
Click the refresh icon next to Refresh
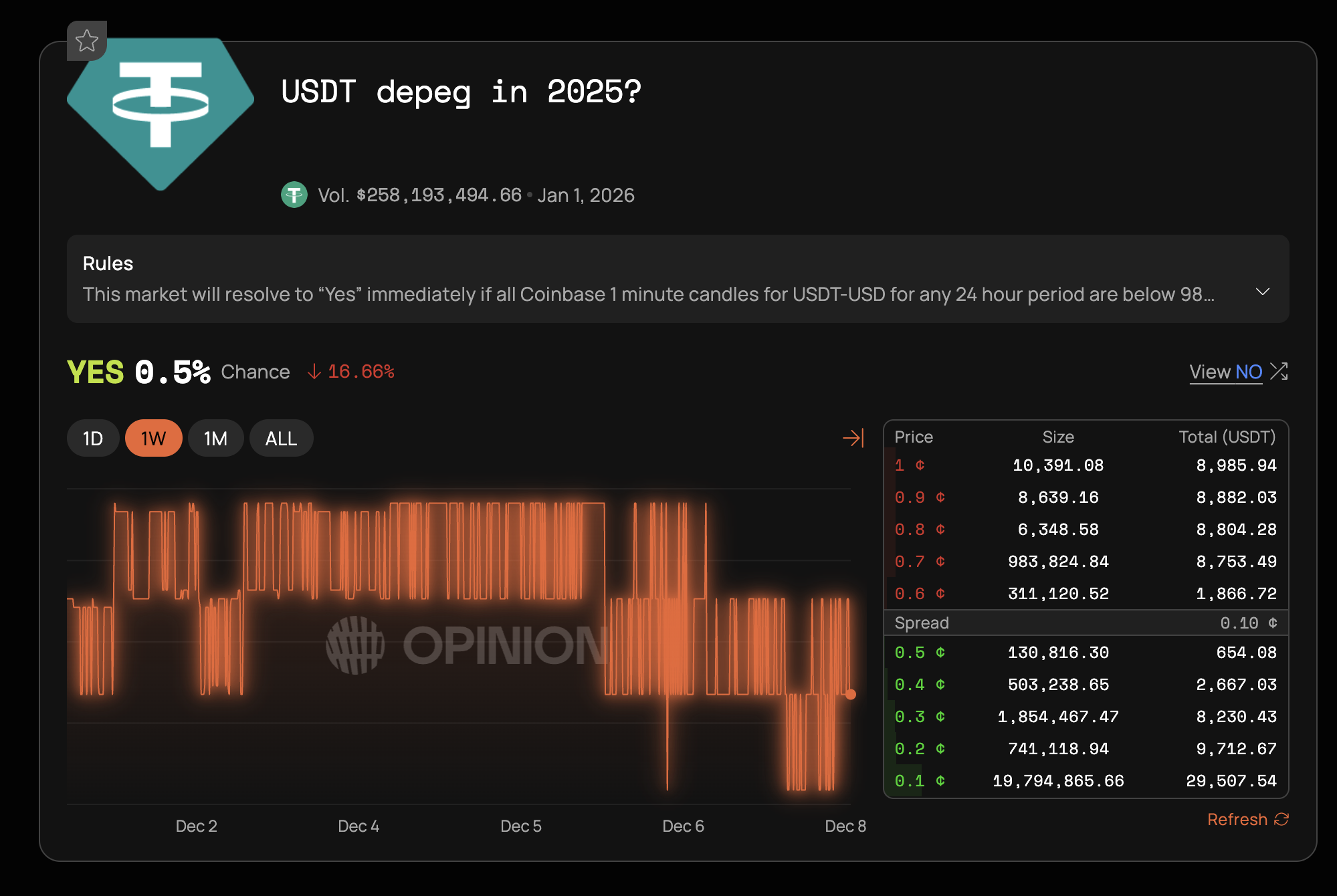1282,818
